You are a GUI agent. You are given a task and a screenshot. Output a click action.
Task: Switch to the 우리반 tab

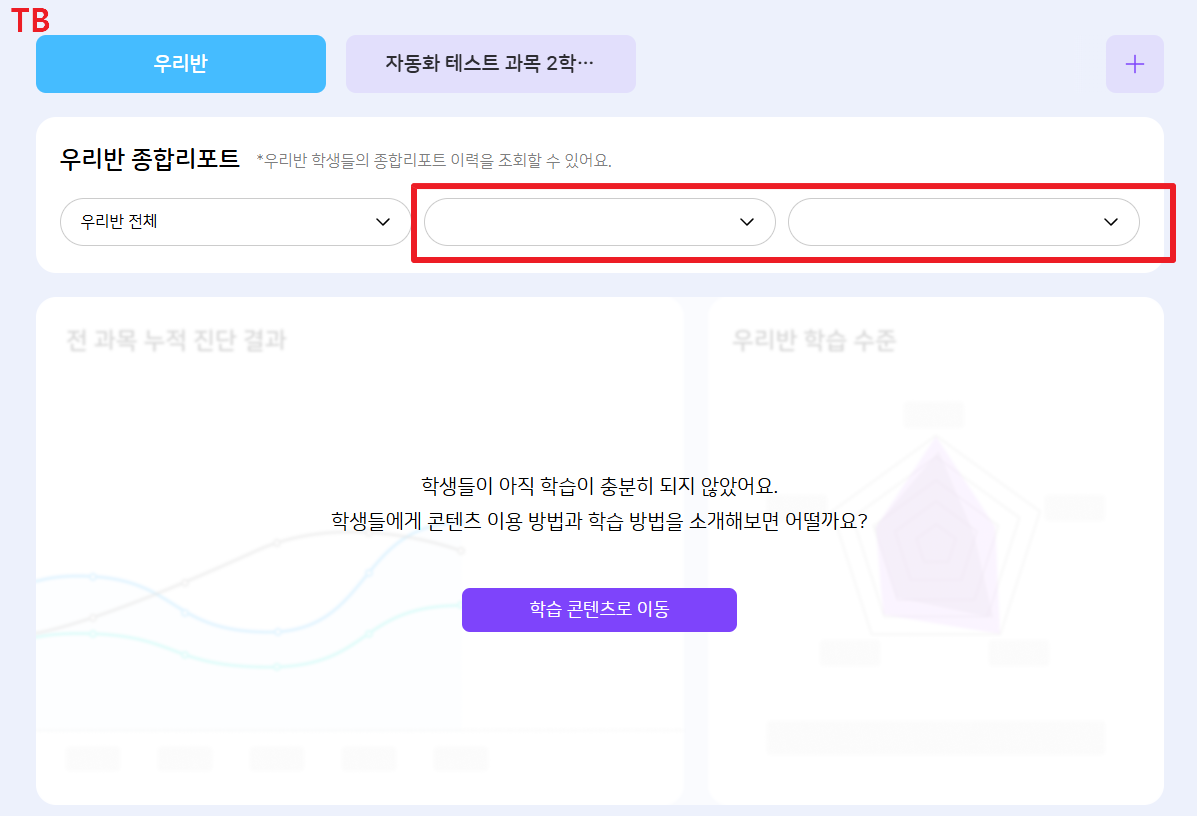(181, 64)
